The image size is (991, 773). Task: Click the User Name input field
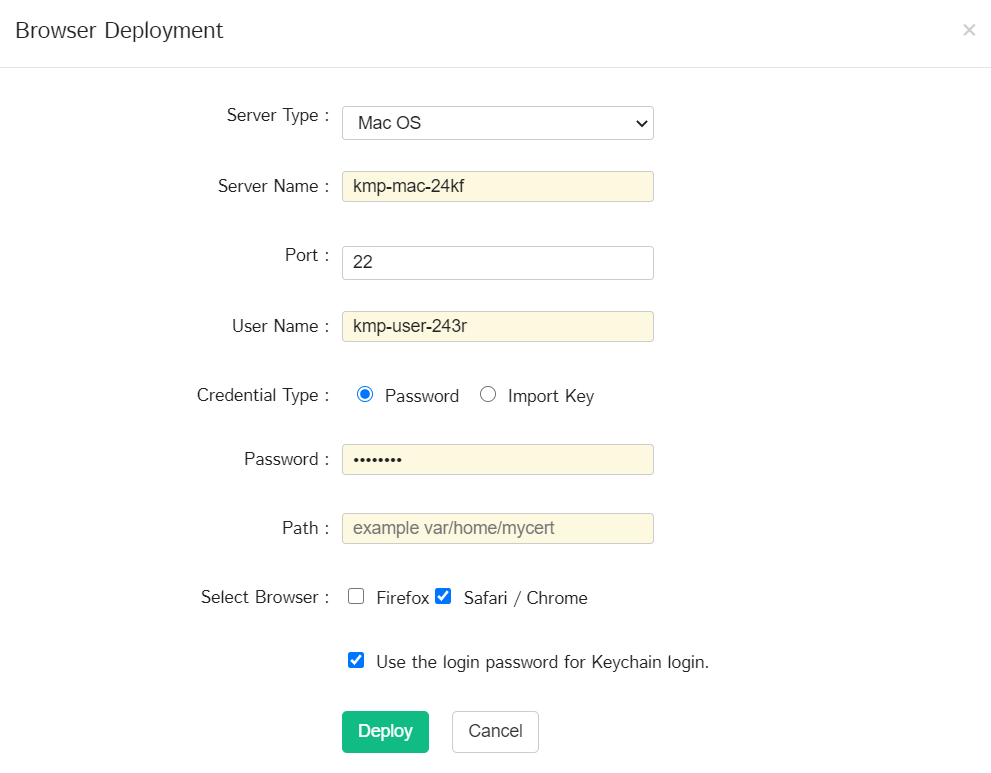[x=497, y=326]
